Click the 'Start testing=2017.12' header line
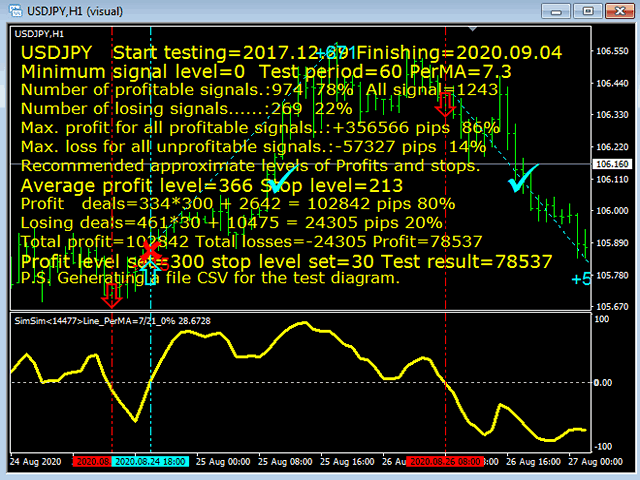The image size is (640, 480). (x=291, y=53)
